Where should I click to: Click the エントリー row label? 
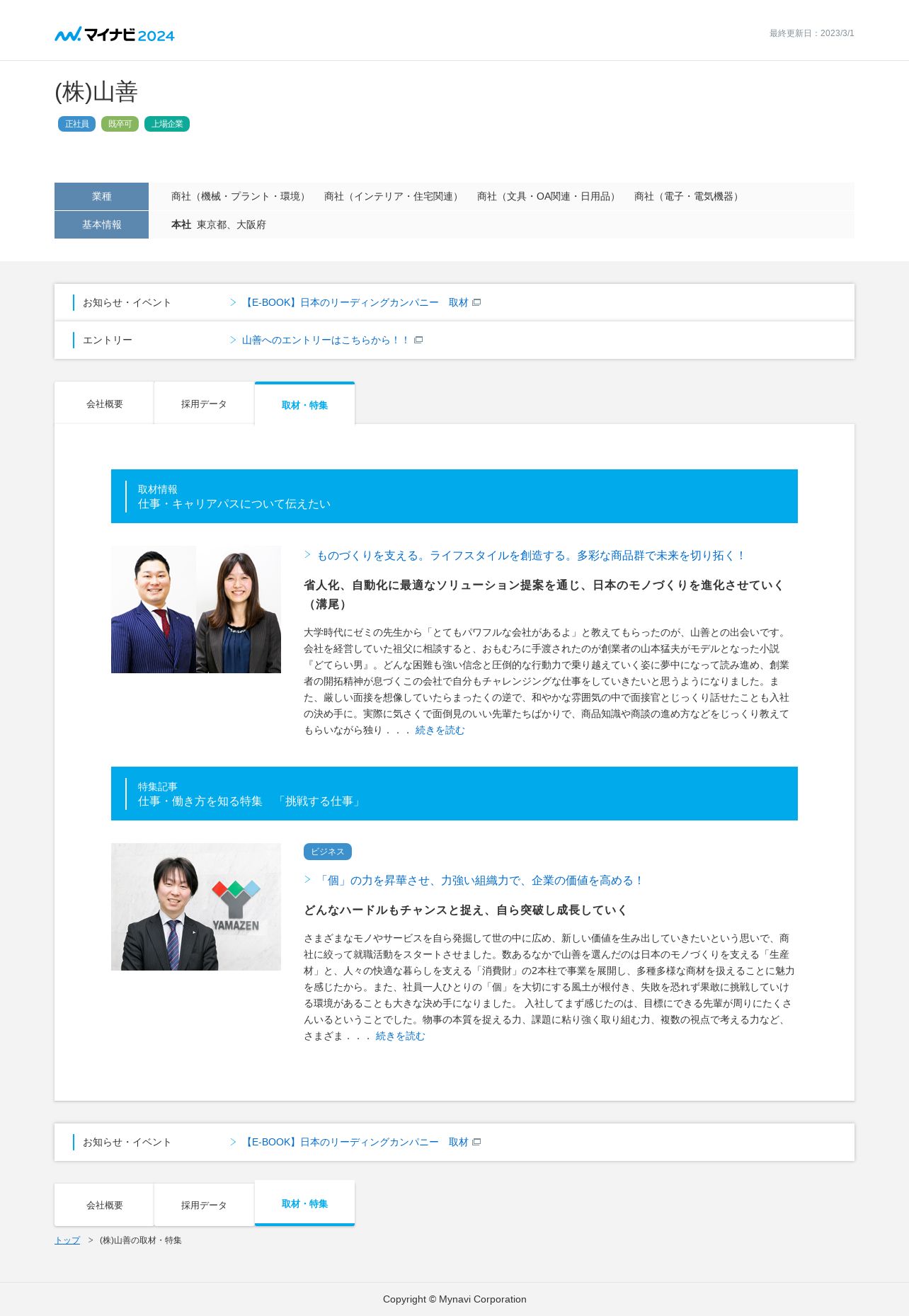[108, 340]
